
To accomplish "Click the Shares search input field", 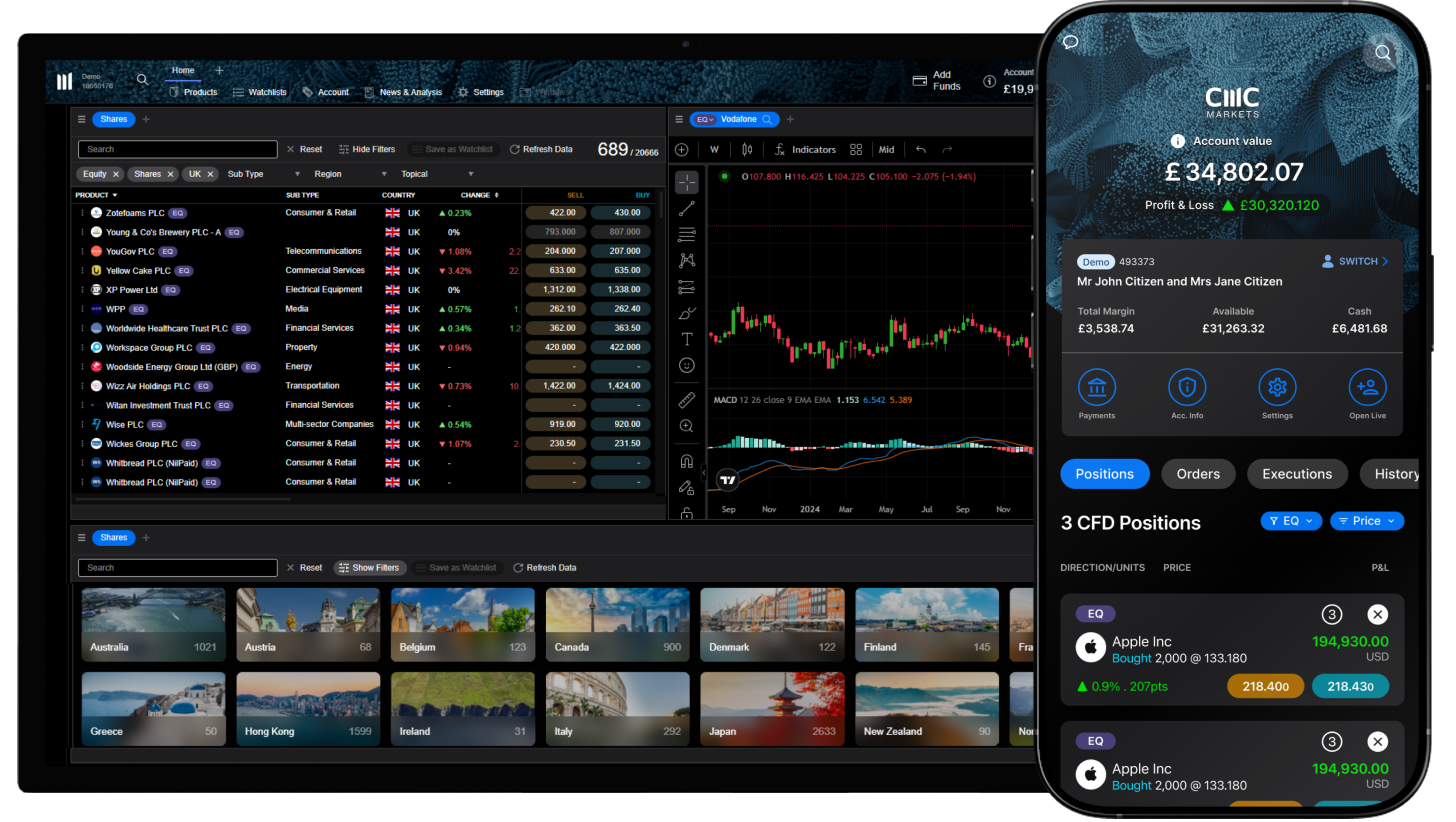I will pos(177,149).
